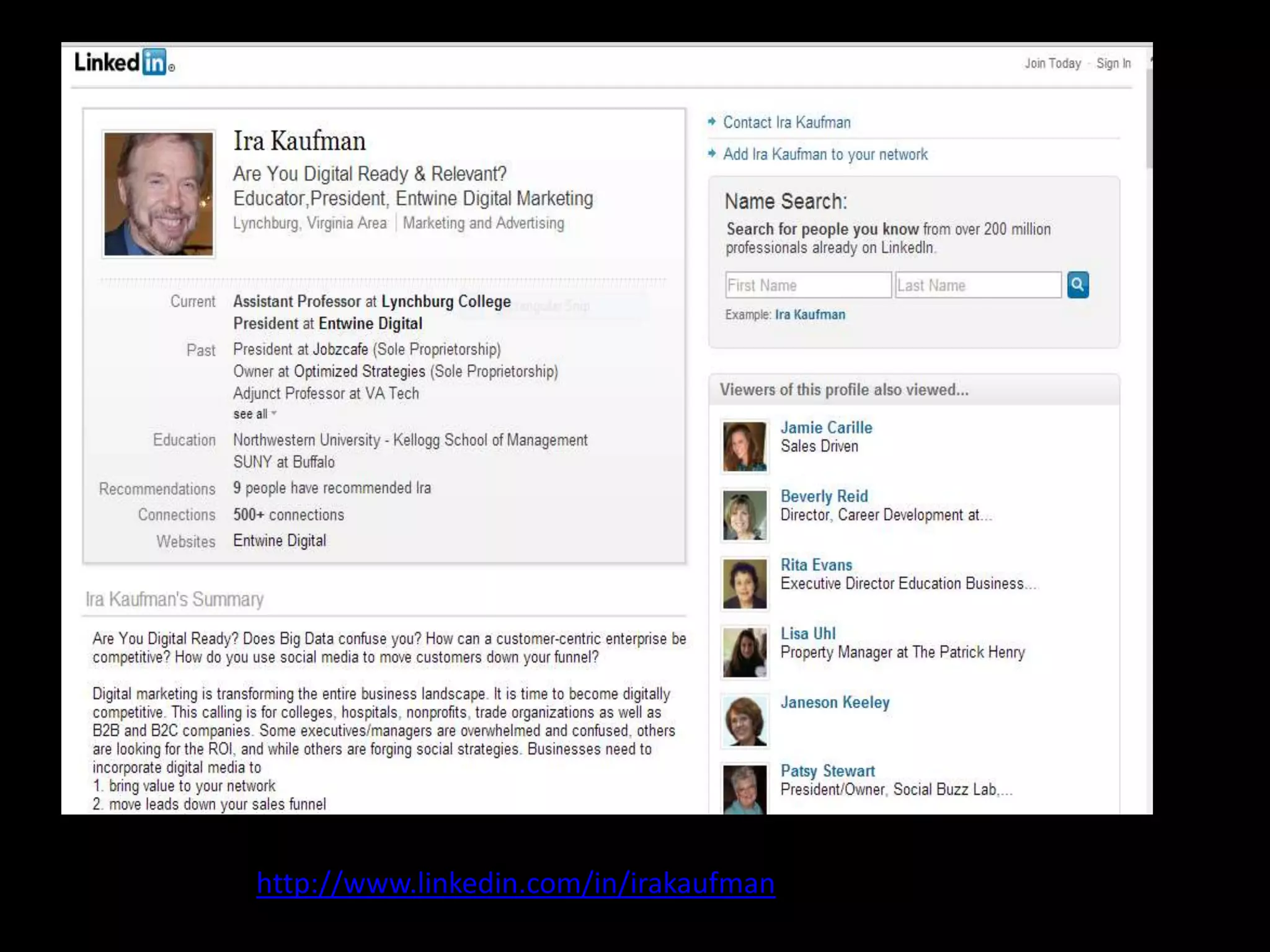1270x952 pixels.
Task: Open Beverly Reid name link
Action: point(824,496)
